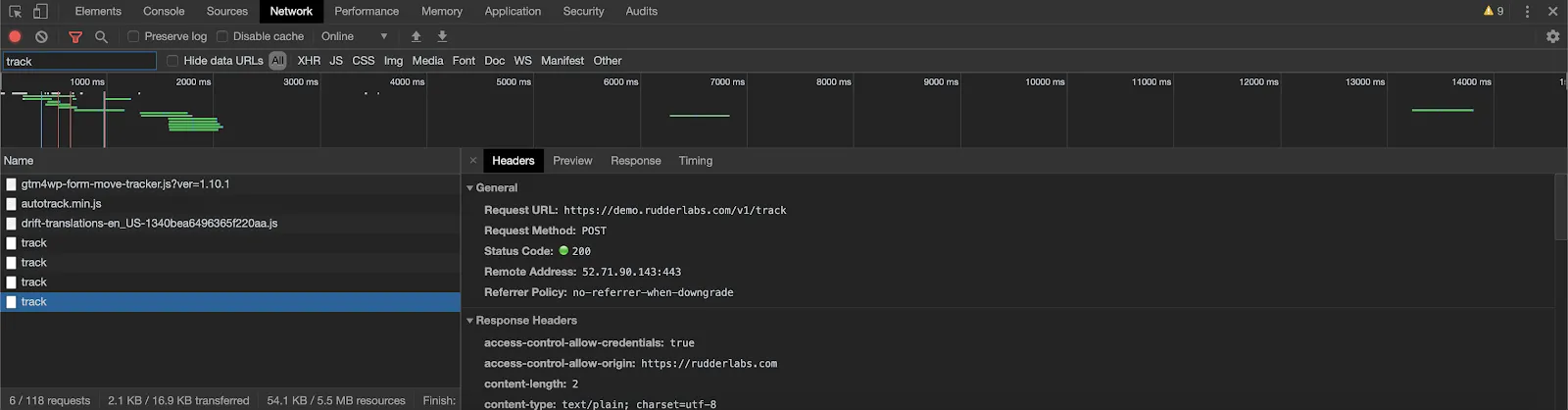
Task: Click the Remote Address value 52.71.90.143:443
Action: [631, 272]
